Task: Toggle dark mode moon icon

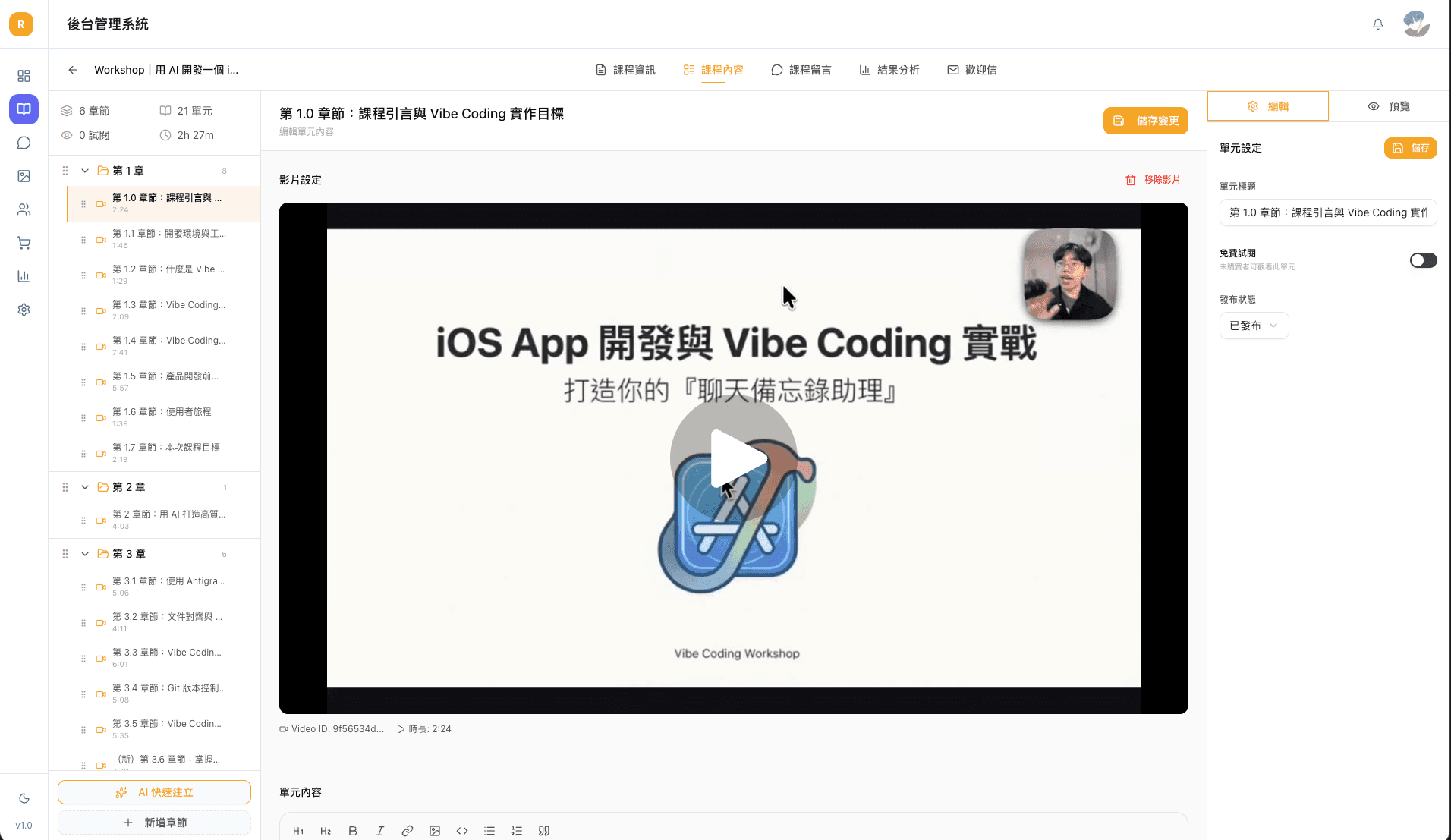Action: (24, 798)
